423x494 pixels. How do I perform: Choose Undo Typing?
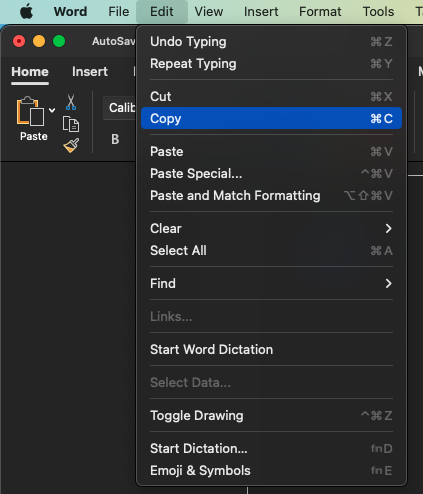point(271,42)
